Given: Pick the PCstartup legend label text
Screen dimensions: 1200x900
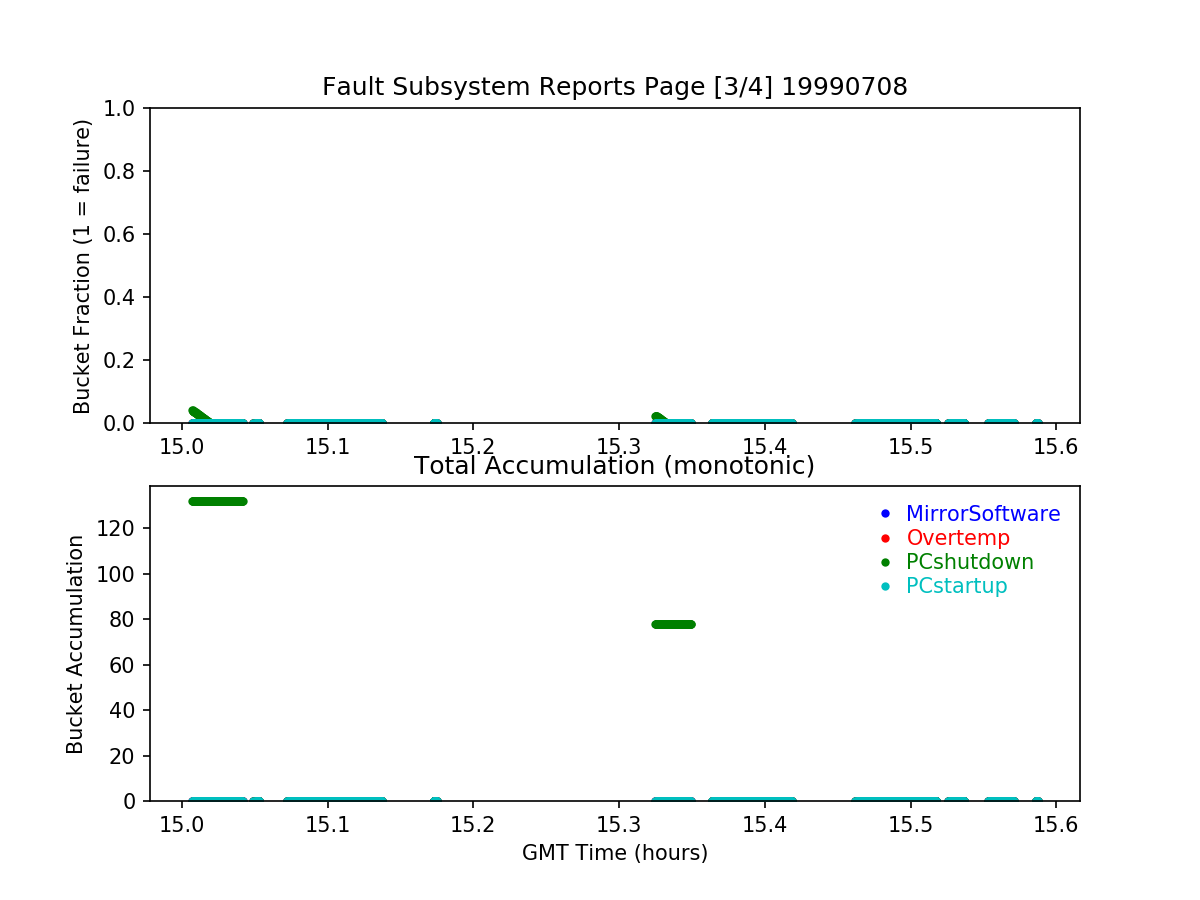Looking at the screenshot, I should [956, 586].
